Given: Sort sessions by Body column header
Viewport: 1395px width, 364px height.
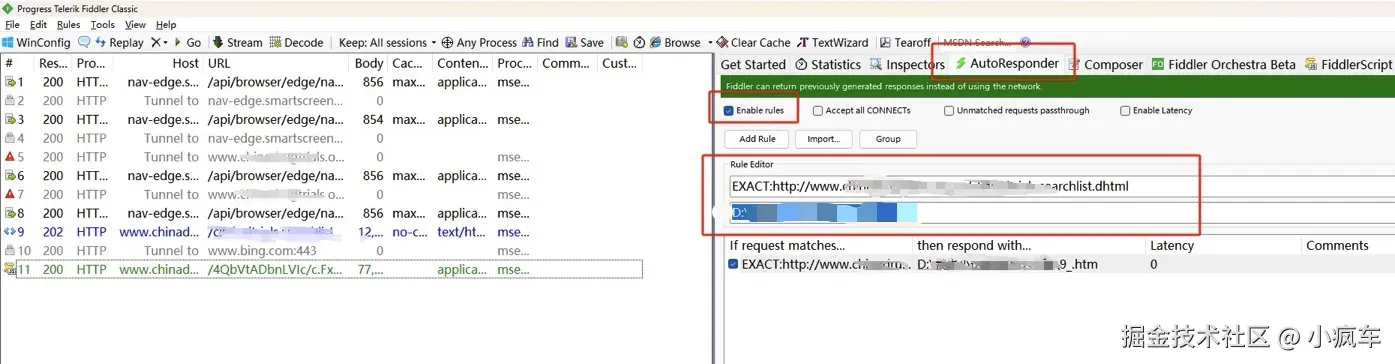Looking at the screenshot, I should coord(368,63).
